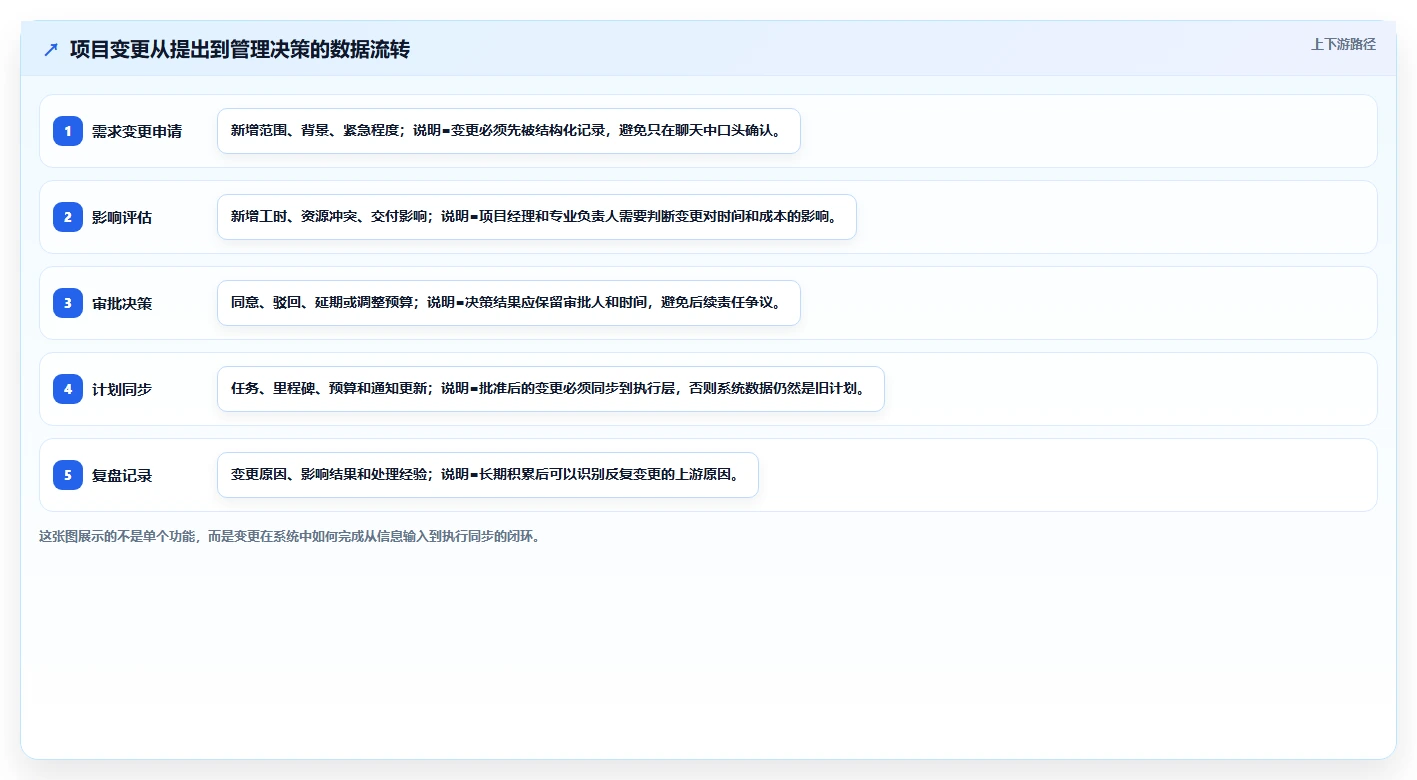Click the arrow icon beside the title

[51, 49]
